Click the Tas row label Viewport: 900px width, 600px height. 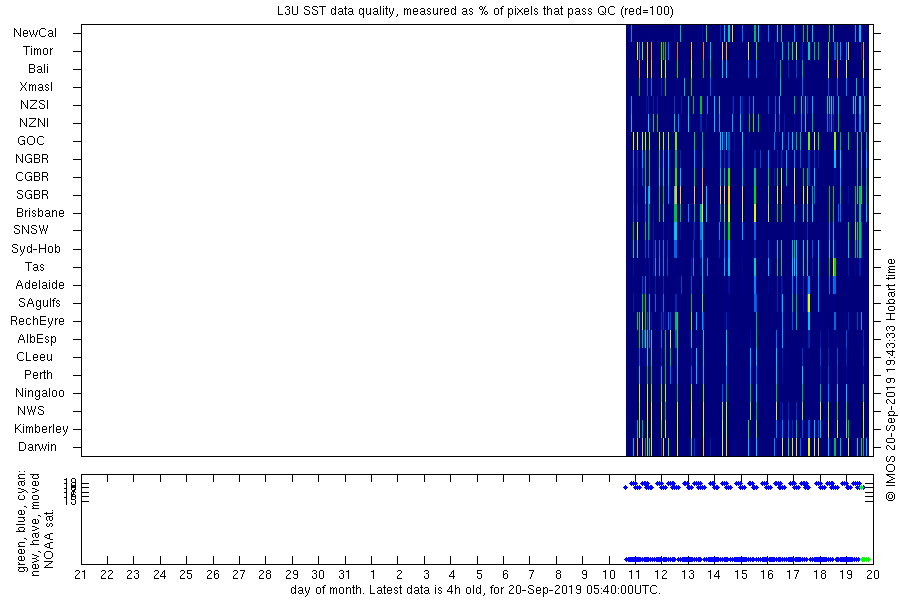(x=34, y=266)
